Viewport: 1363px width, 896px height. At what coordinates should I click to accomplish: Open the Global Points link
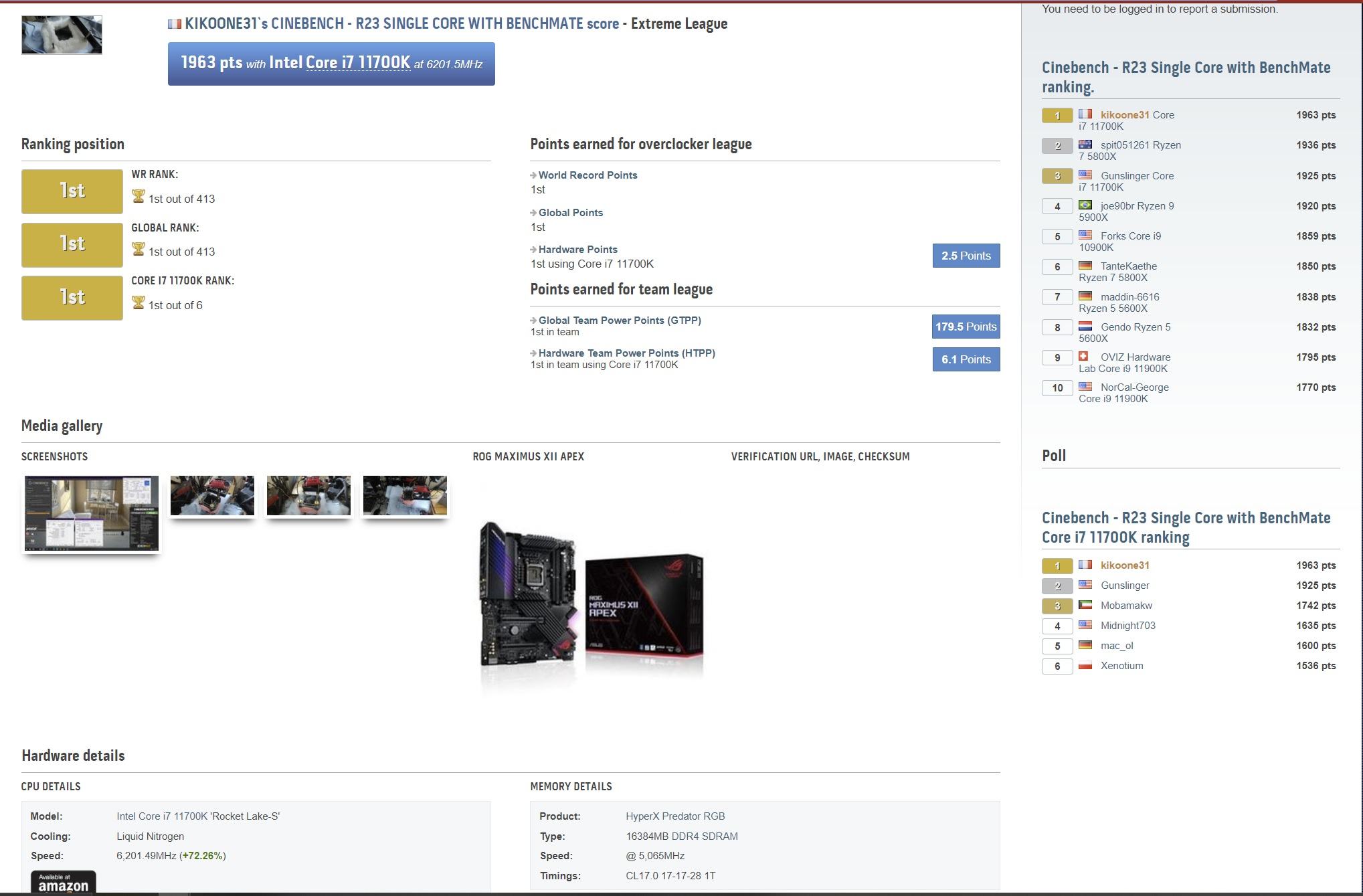pyautogui.click(x=571, y=213)
